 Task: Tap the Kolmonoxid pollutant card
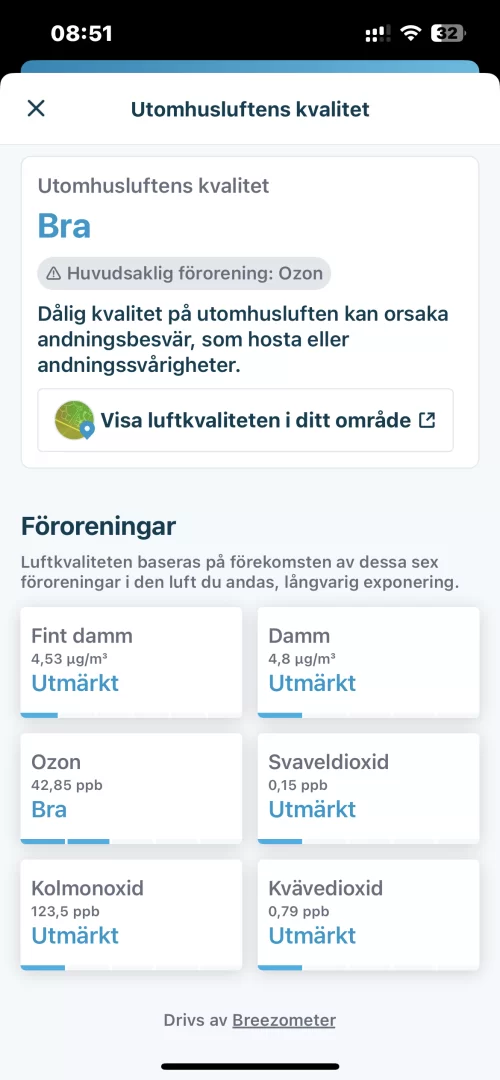pyautogui.click(x=132, y=915)
